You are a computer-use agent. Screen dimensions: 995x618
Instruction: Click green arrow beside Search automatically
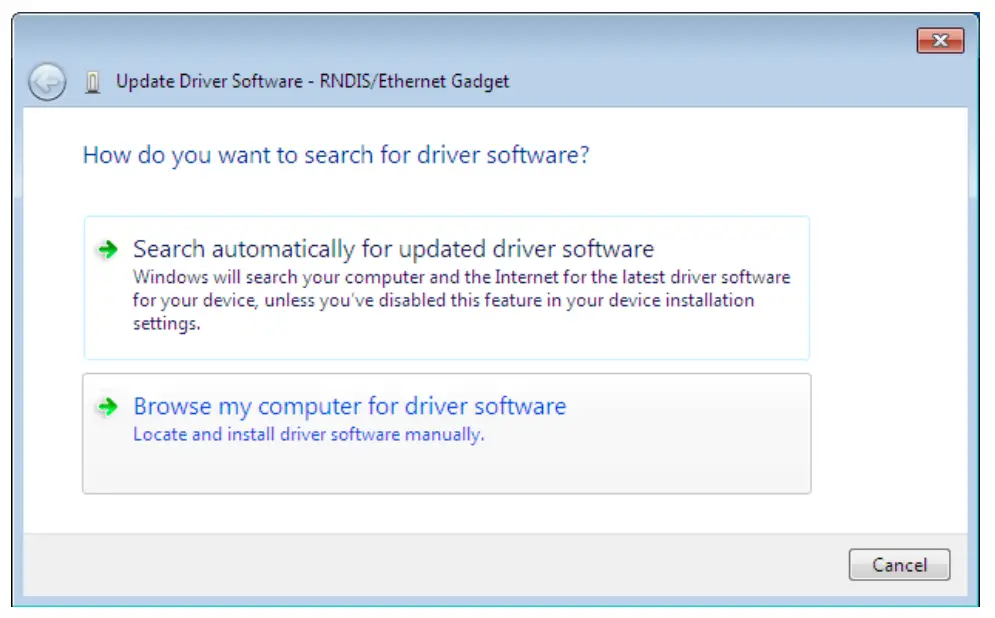pyautogui.click(x=106, y=250)
